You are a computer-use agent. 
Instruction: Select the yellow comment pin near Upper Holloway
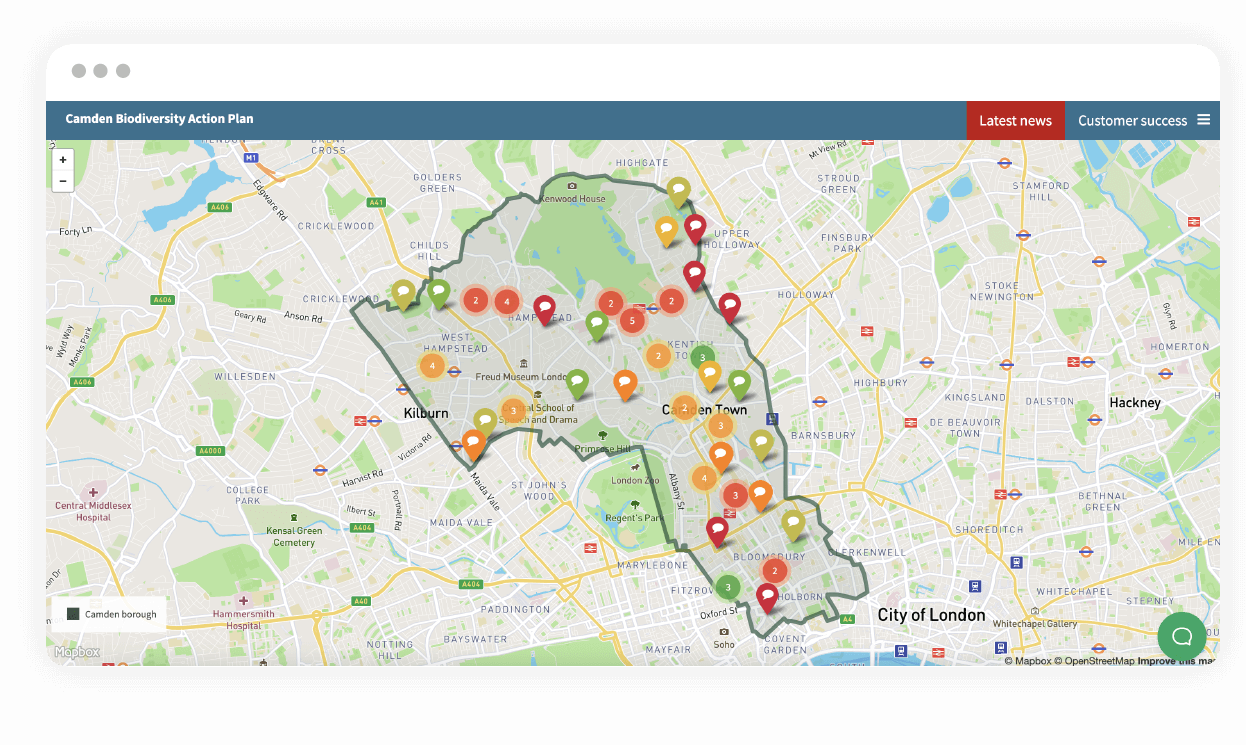(667, 231)
